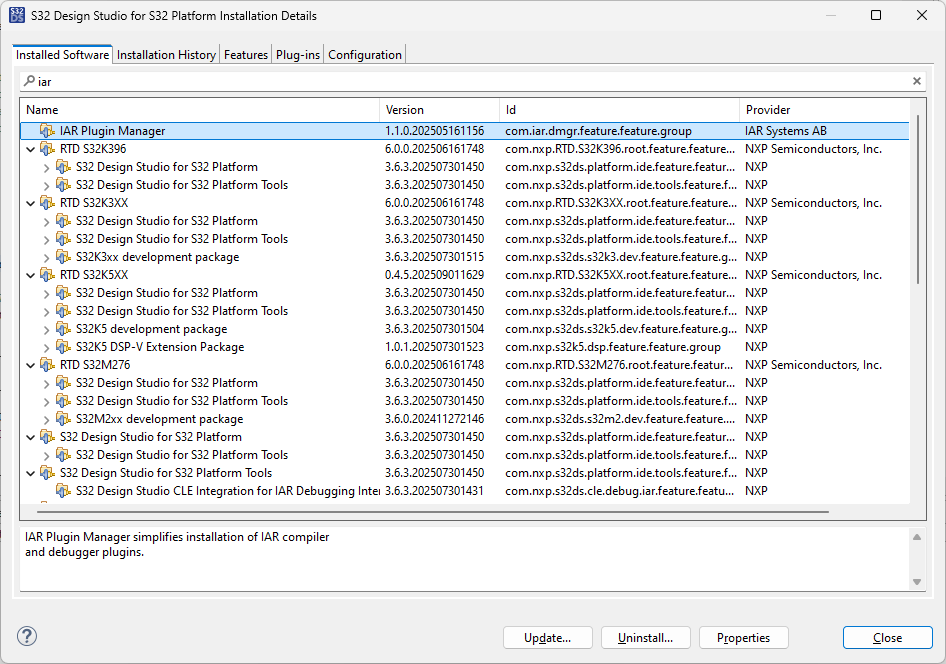Click the S32K5 development package icon

[x=63, y=329]
